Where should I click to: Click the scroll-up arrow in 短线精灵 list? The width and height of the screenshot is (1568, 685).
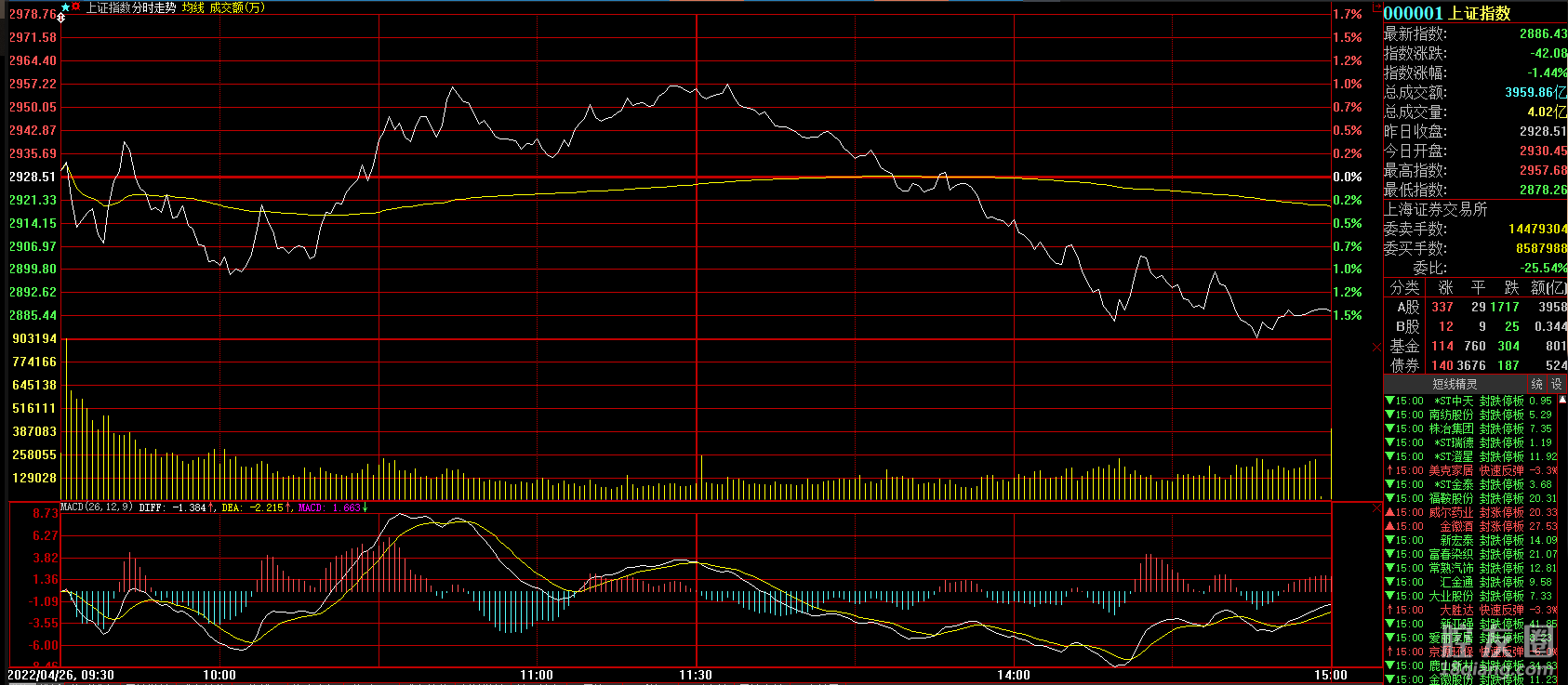(1562, 400)
